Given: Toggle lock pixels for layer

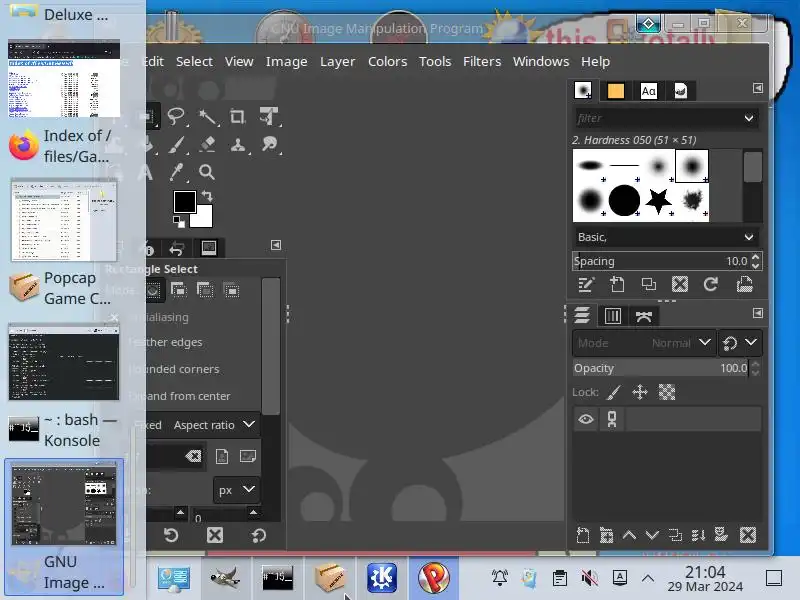Looking at the screenshot, I should coord(614,392).
